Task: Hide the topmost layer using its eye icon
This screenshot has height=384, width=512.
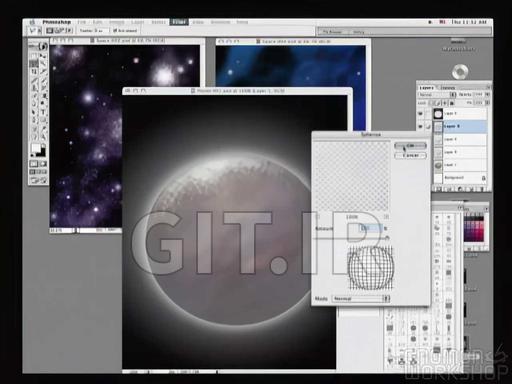Action: 421,114
